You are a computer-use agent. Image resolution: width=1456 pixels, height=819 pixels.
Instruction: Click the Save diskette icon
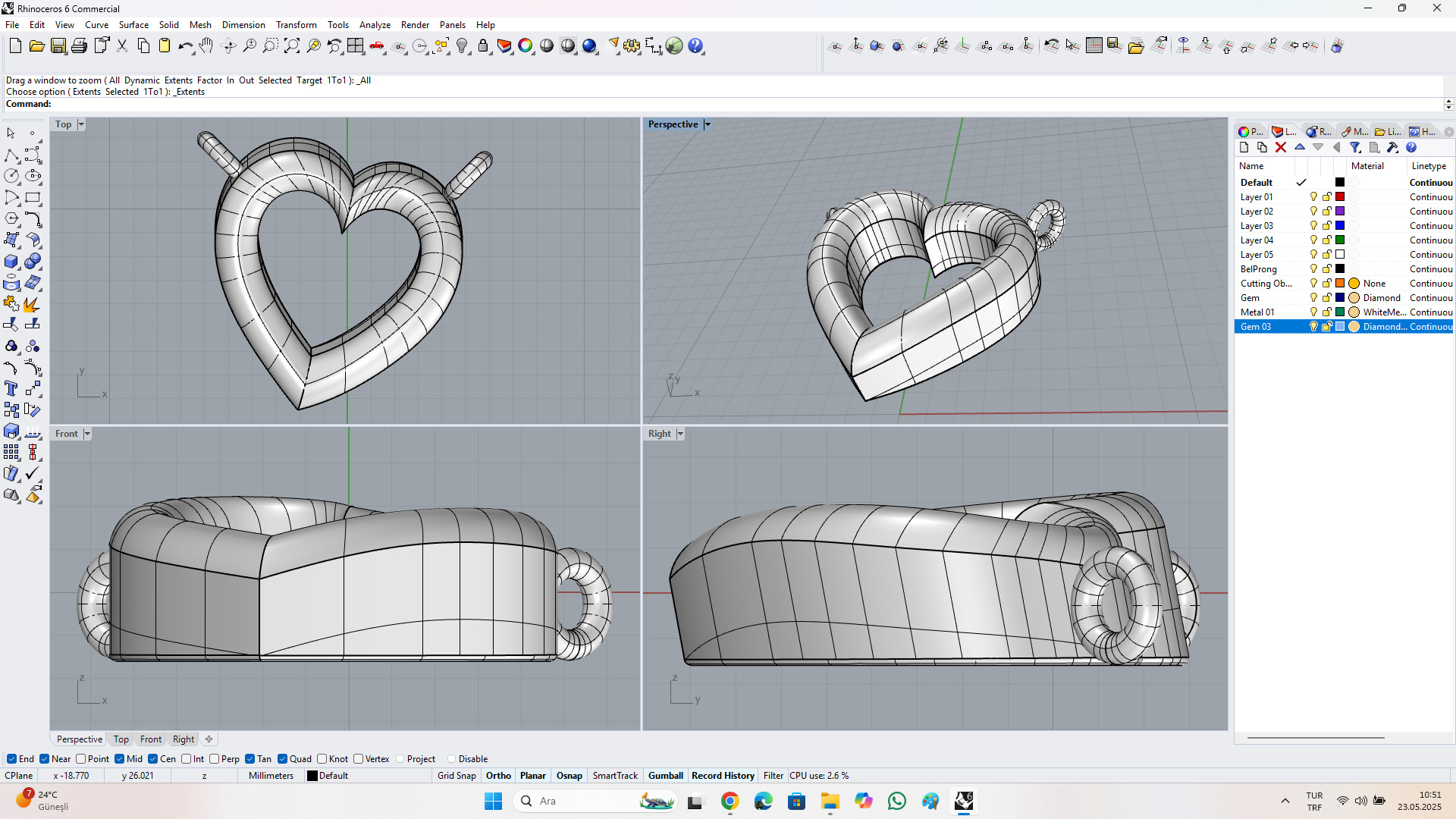click(x=58, y=46)
